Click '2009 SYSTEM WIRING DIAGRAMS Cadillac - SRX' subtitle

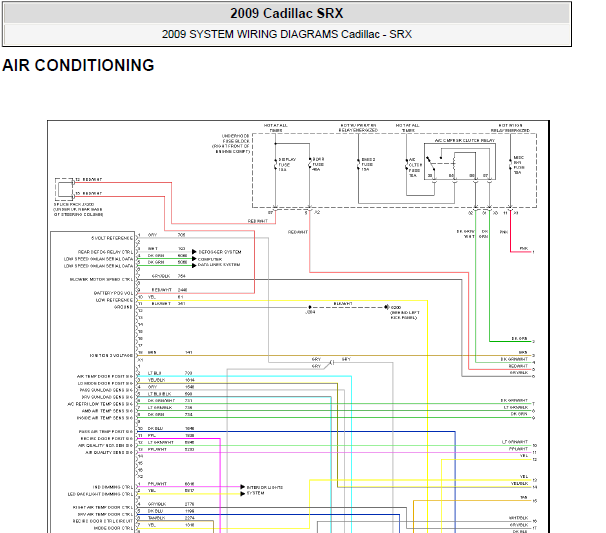pos(287,34)
